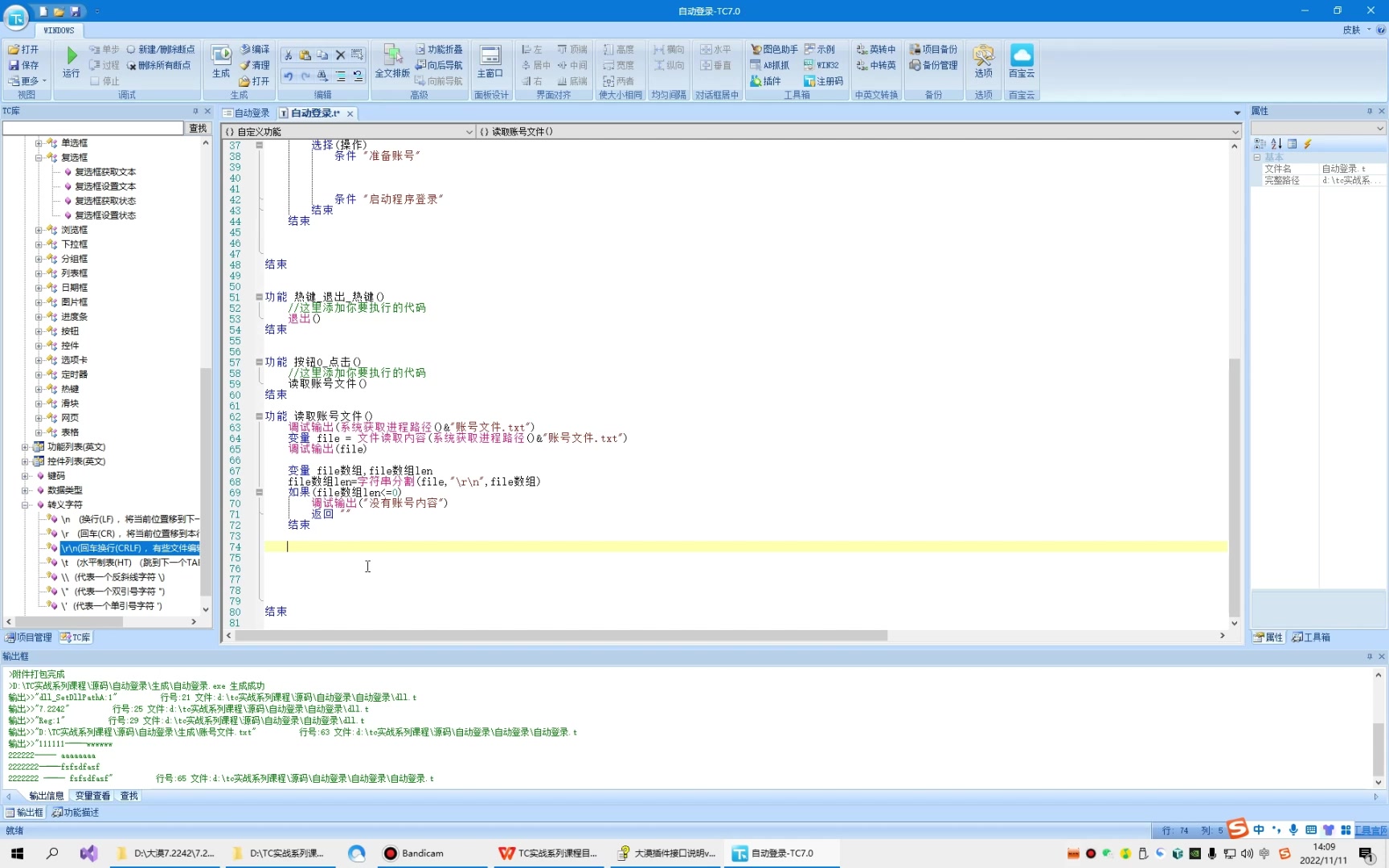Switch to the events lightning icon in 属性
Screen dimensions: 1389x868
[x=1308, y=144]
